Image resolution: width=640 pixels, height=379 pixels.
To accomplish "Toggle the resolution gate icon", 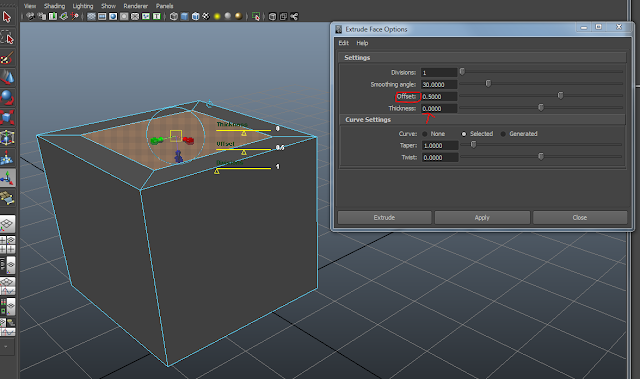I will [113, 16].
